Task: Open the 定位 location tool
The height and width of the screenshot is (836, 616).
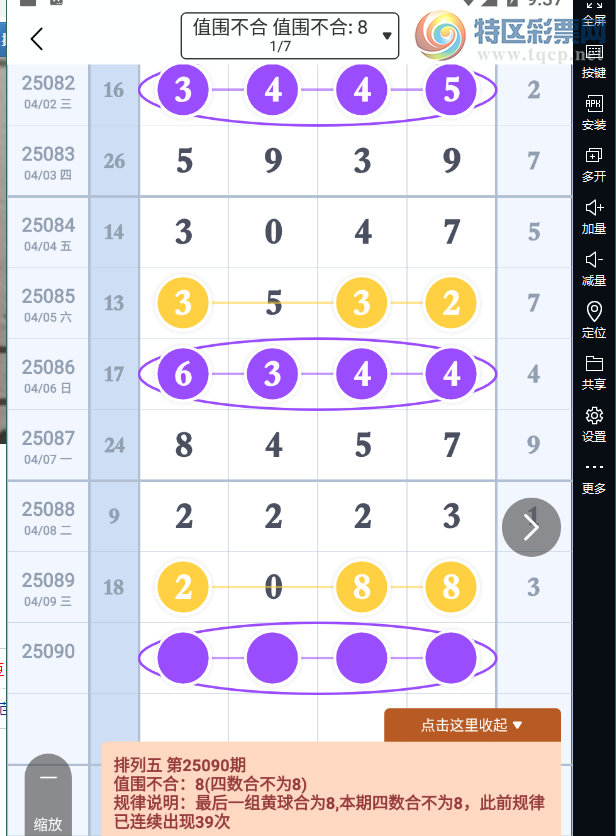Action: click(594, 320)
